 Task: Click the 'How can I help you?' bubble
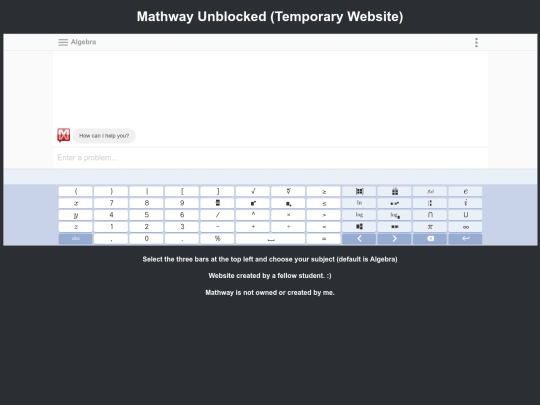(104, 136)
